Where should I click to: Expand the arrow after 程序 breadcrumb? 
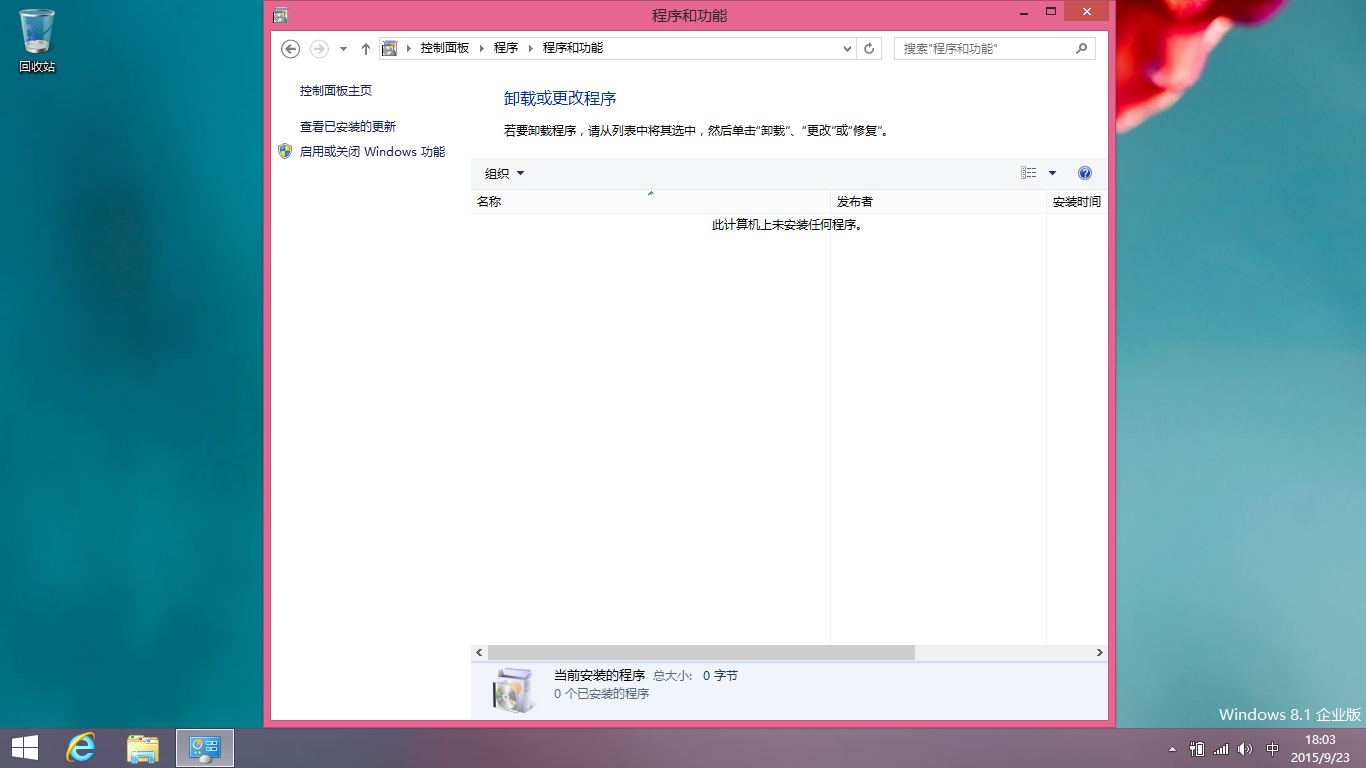click(x=530, y=48)
